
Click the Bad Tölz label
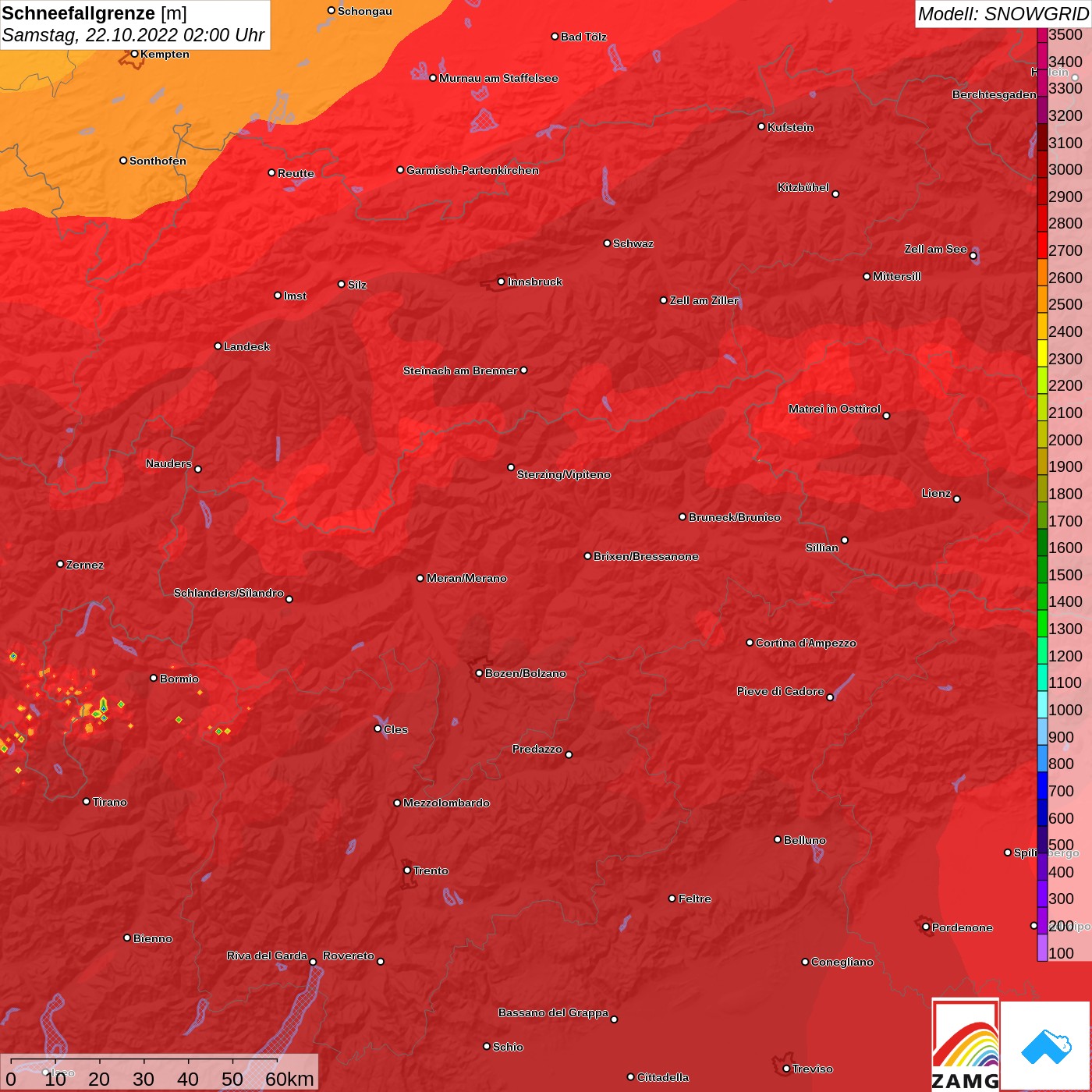tap(583, 37)
